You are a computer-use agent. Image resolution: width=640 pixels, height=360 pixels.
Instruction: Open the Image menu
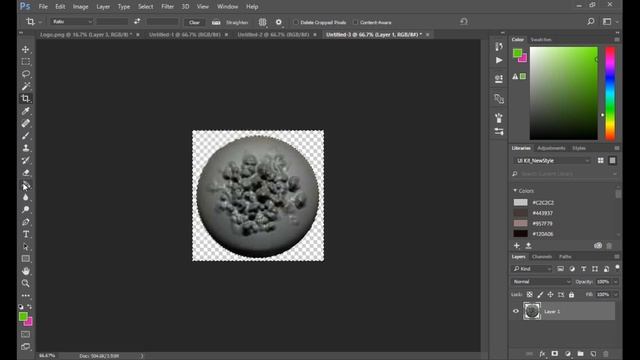click(80, 7)
